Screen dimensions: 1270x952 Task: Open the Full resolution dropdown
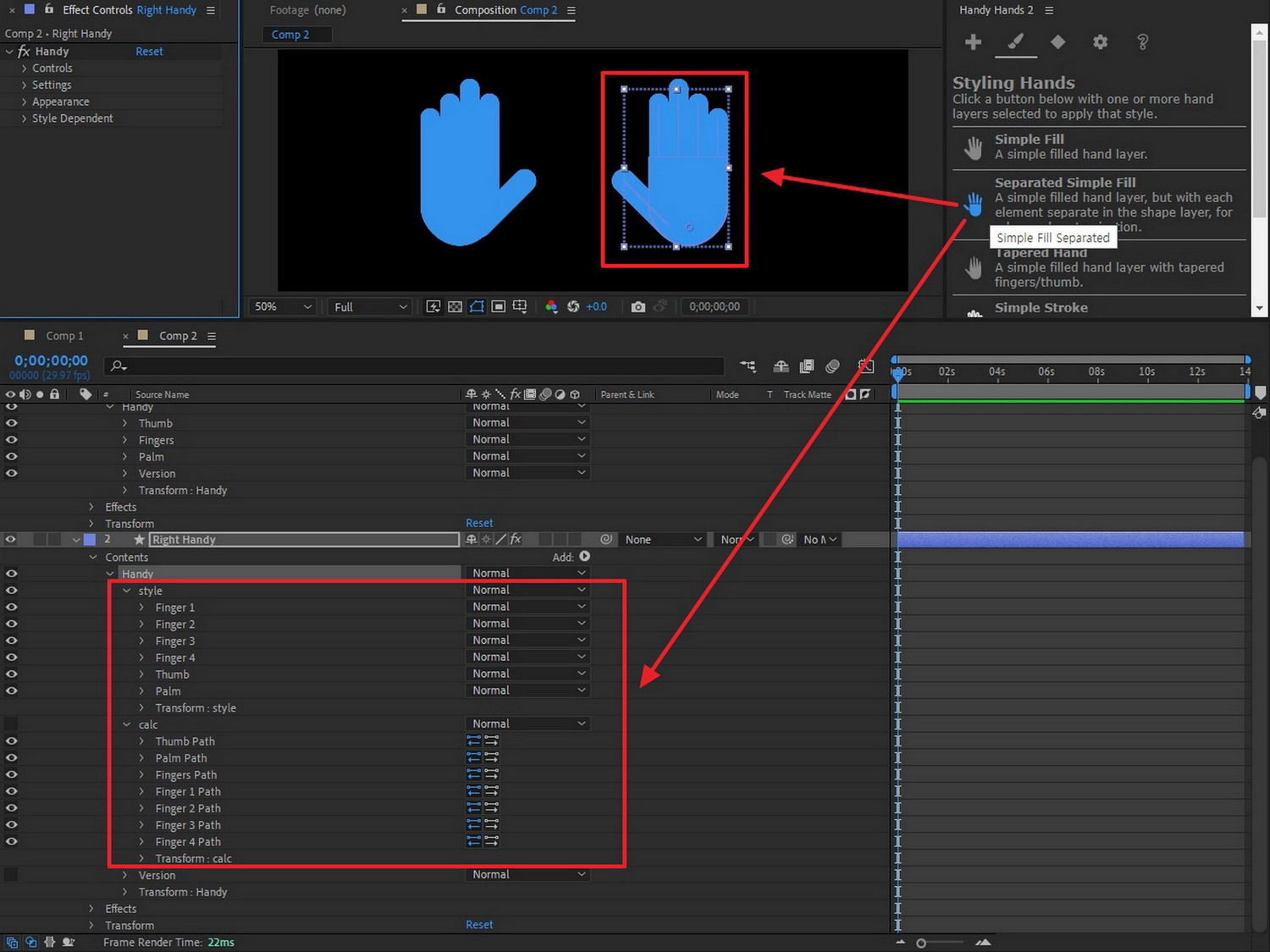[370, 306]
